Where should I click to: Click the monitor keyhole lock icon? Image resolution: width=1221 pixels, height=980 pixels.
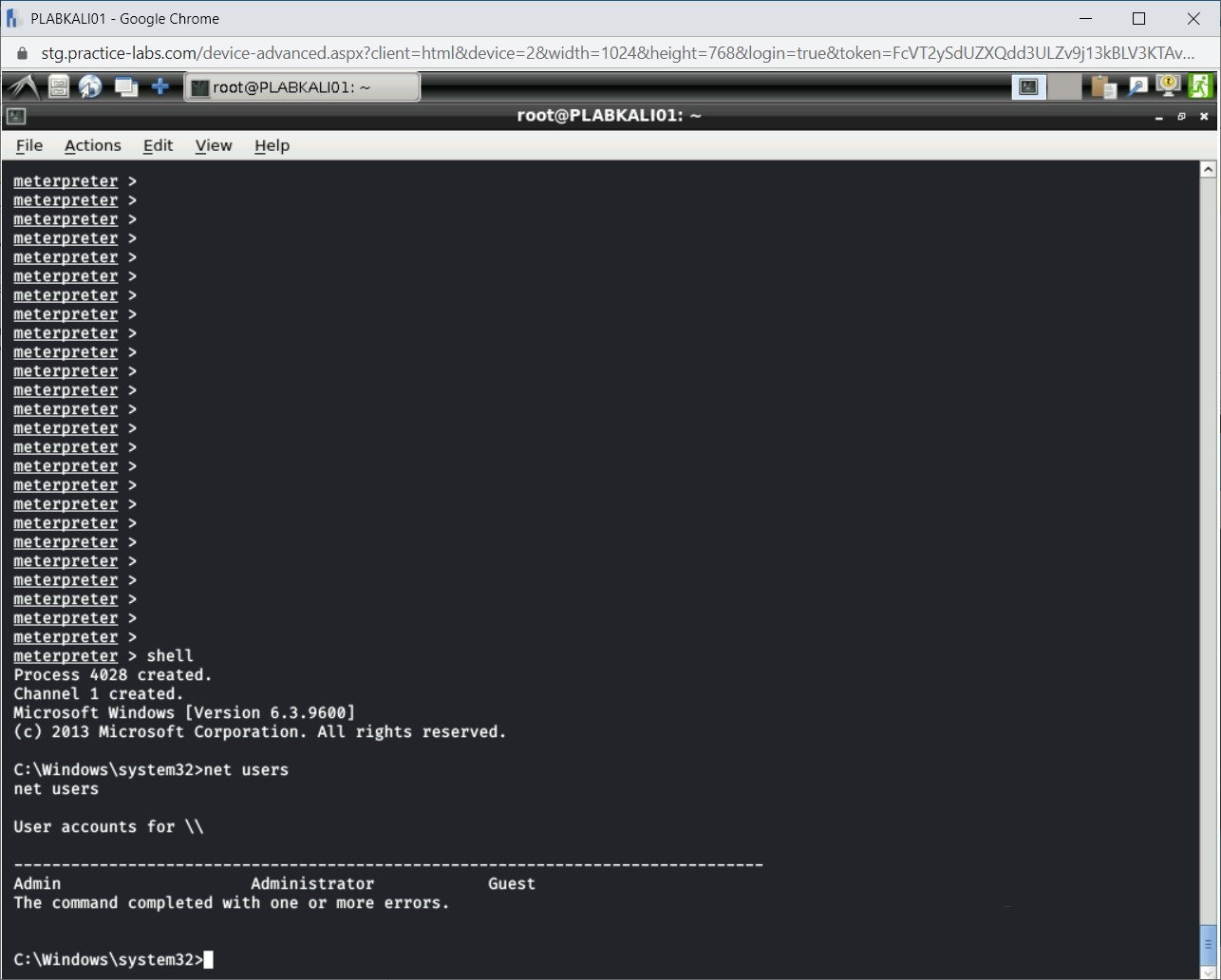1167,85
